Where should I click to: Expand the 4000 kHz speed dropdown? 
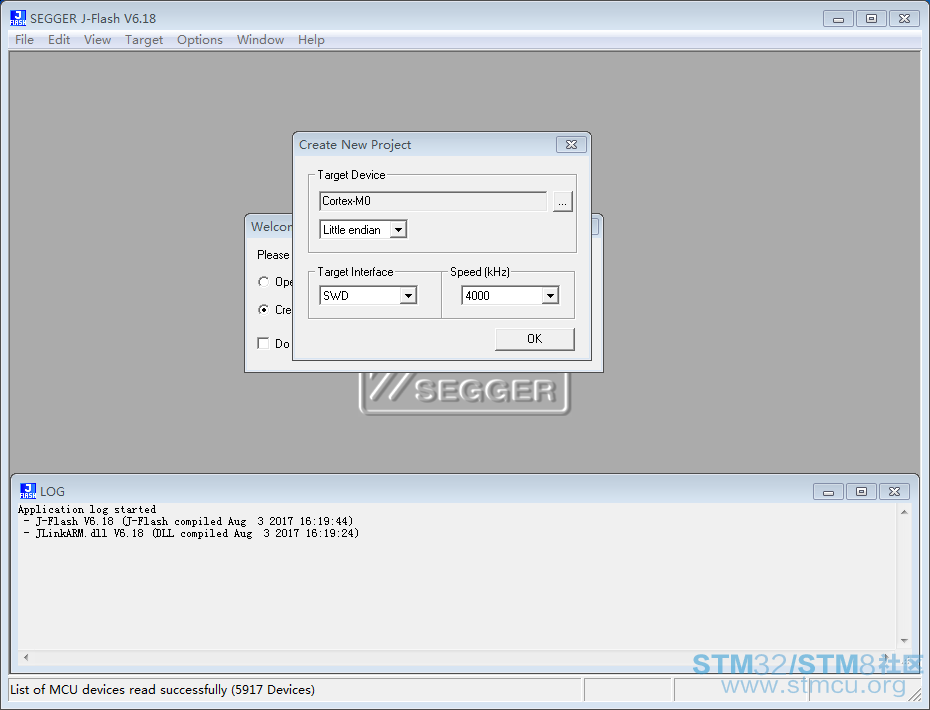(x=550, y=295)
